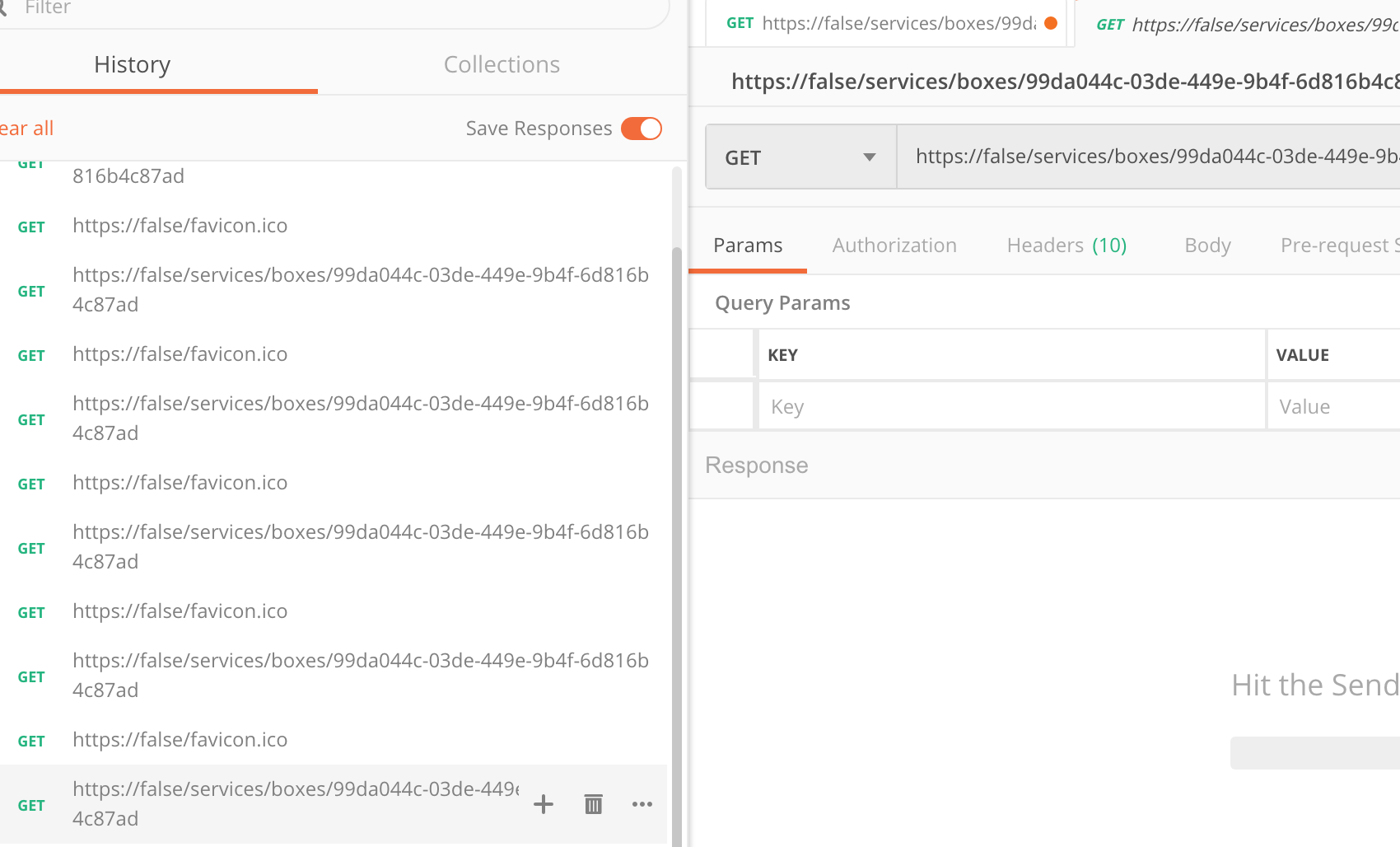The image size is (1400, 847).
Task: Open the Authorization tab
Action: (894, 245)
